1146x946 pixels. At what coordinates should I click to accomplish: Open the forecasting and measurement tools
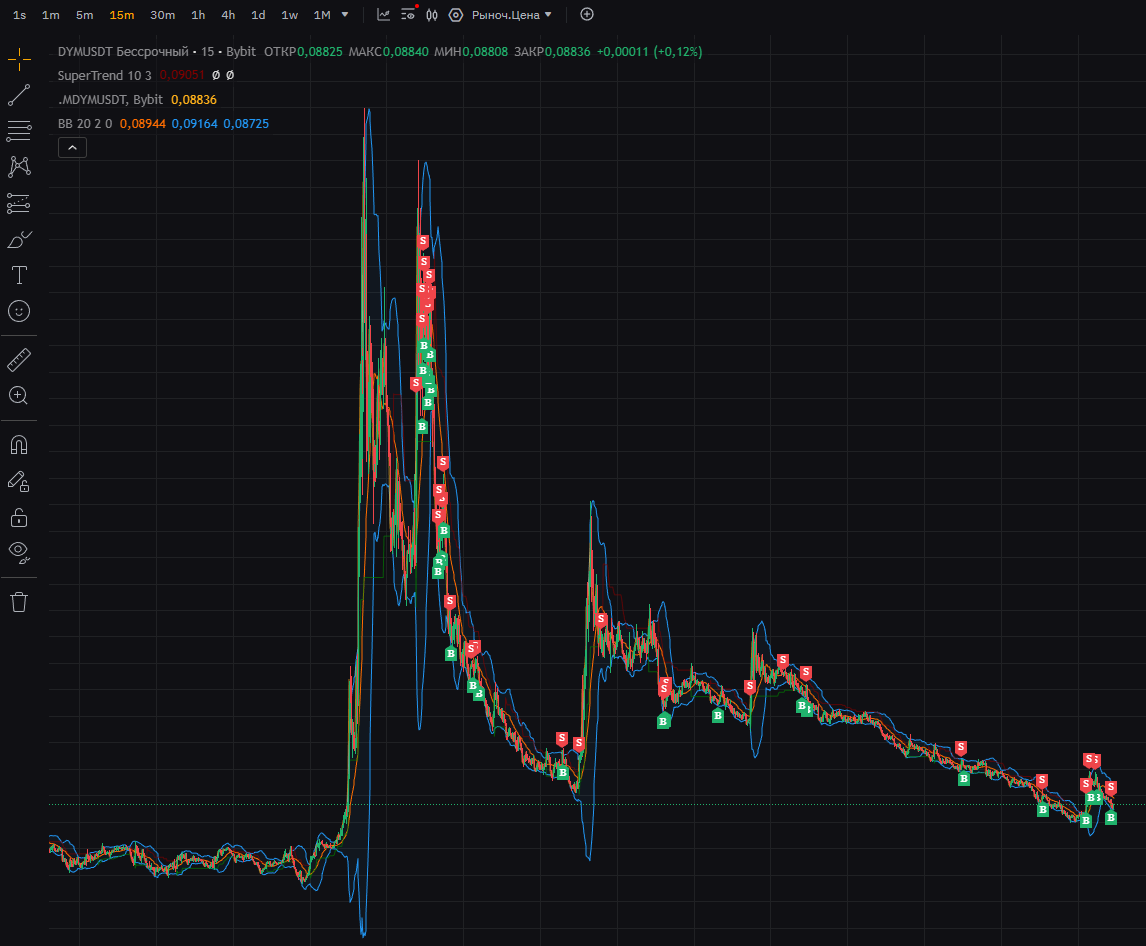19,203
